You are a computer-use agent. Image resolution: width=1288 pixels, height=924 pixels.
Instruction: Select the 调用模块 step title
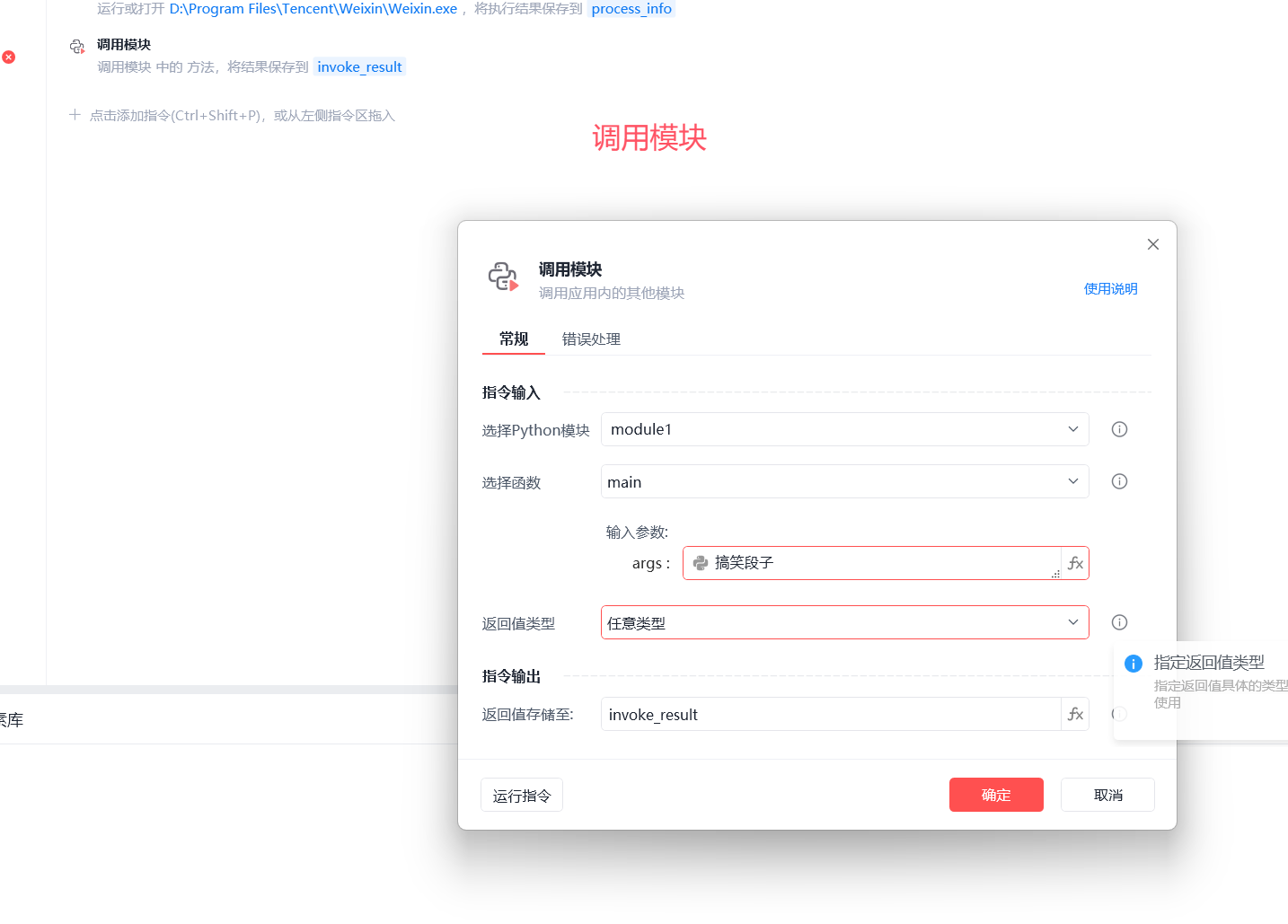[124, 45]
